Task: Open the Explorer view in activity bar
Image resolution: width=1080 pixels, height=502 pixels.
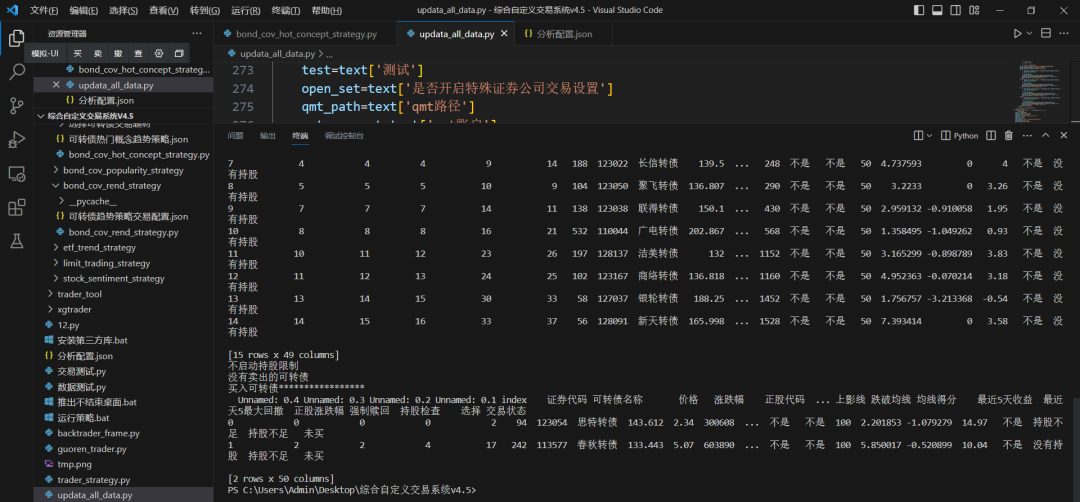Action: [x=17, y=39]
